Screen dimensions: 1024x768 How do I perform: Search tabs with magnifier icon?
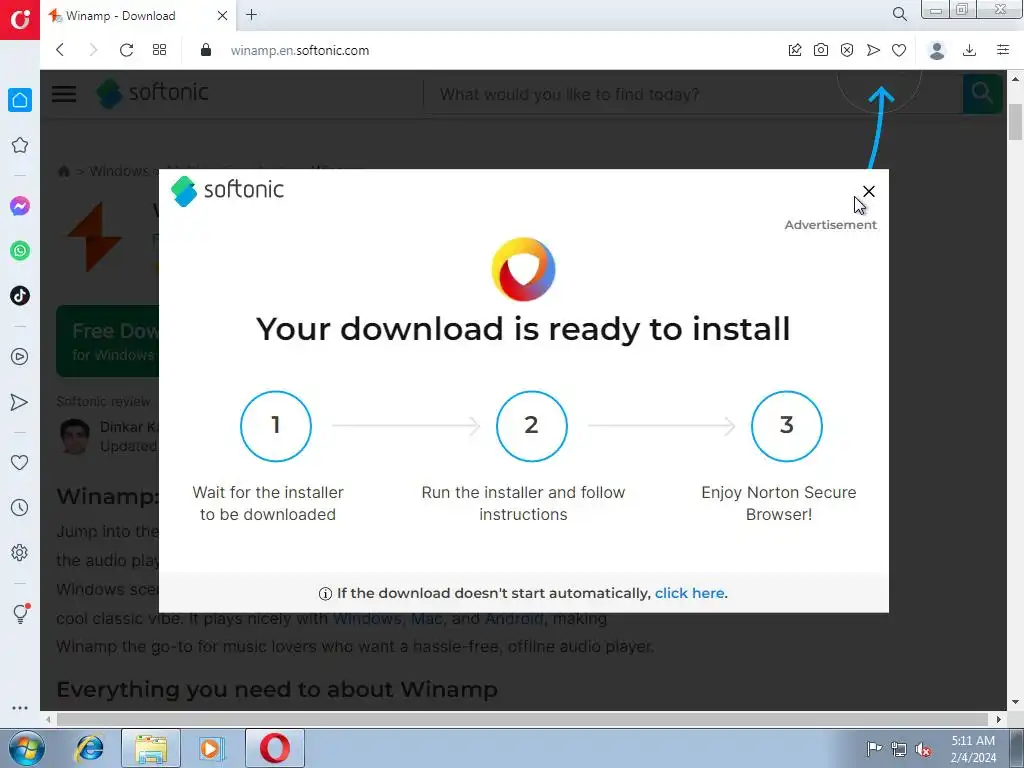(900, 14)
